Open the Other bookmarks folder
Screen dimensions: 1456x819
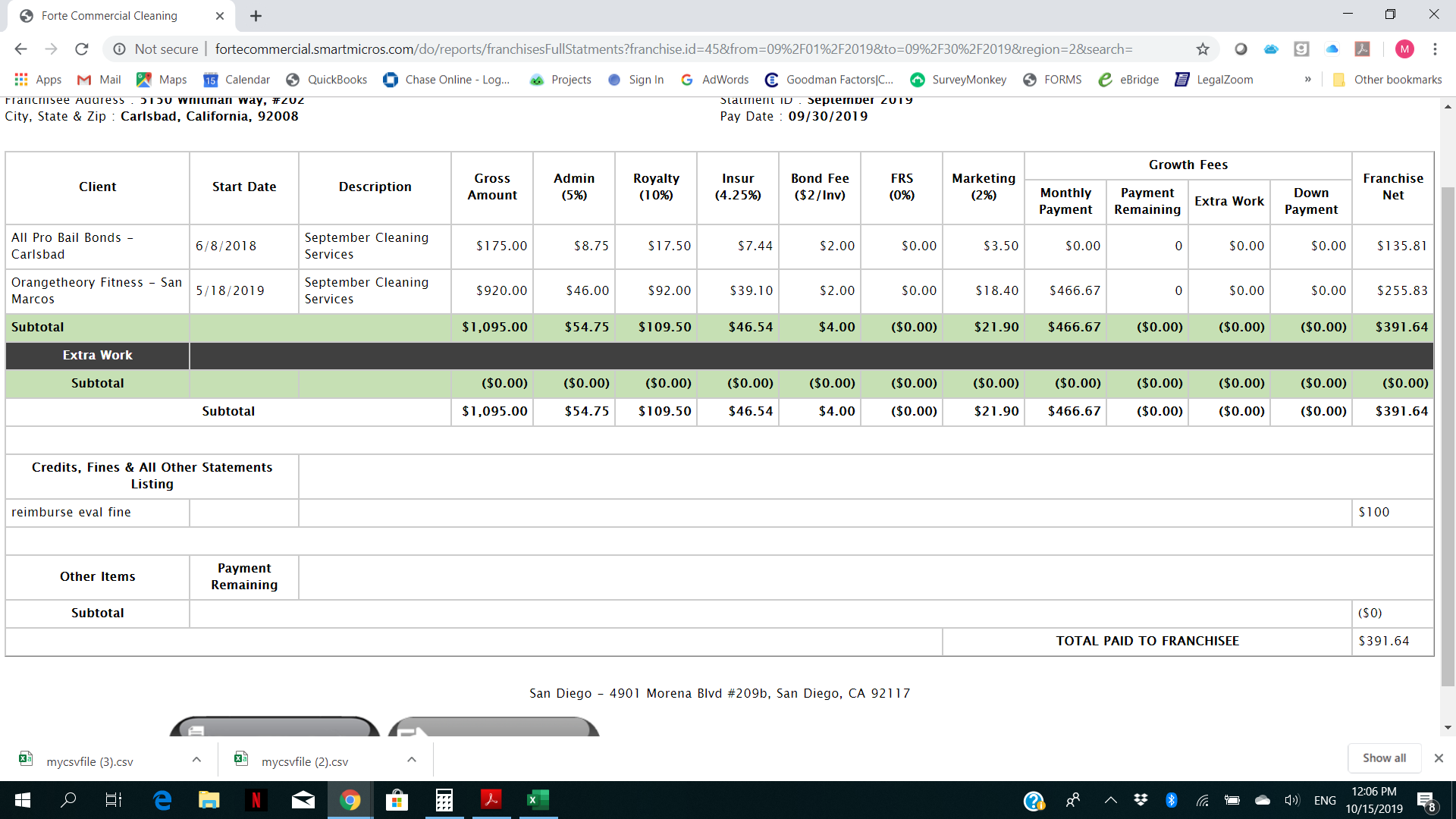pyautogui.click(x=1388, y=80)
